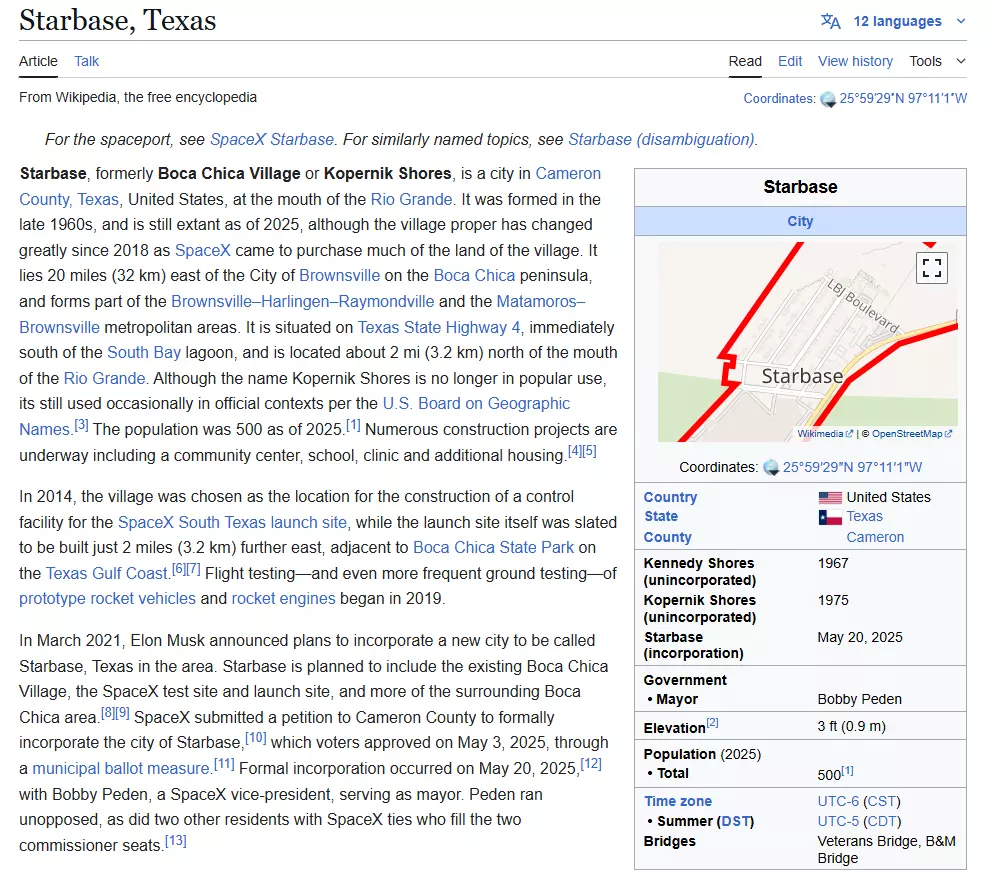Expand the 12 languages chevron

[961, 21]
